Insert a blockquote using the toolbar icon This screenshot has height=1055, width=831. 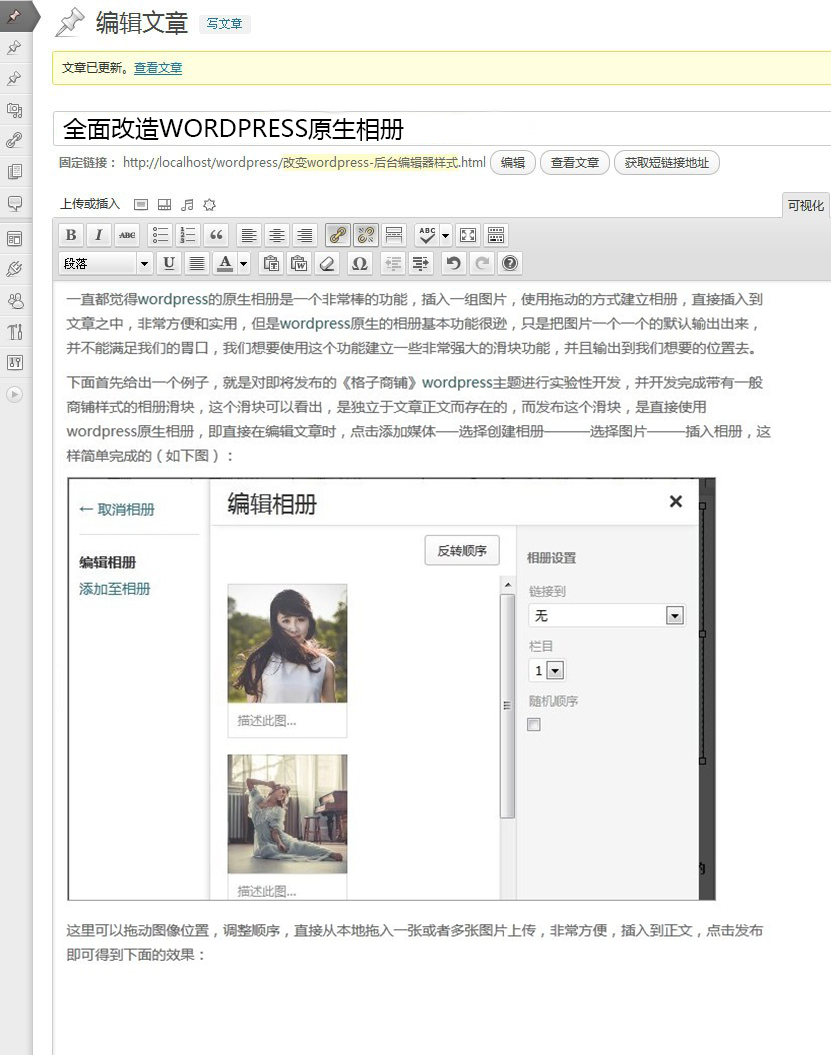[217, 235]
